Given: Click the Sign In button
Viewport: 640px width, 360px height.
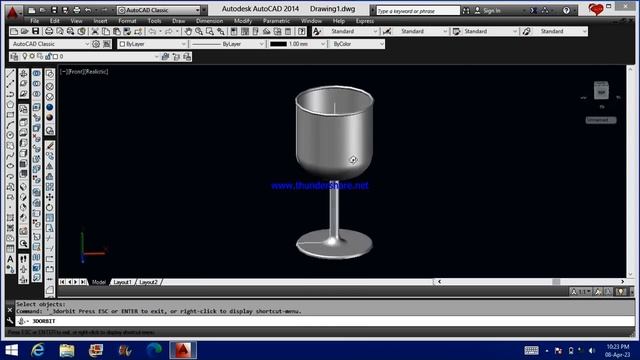Looking at the screenshot, I should coord(488,11).
